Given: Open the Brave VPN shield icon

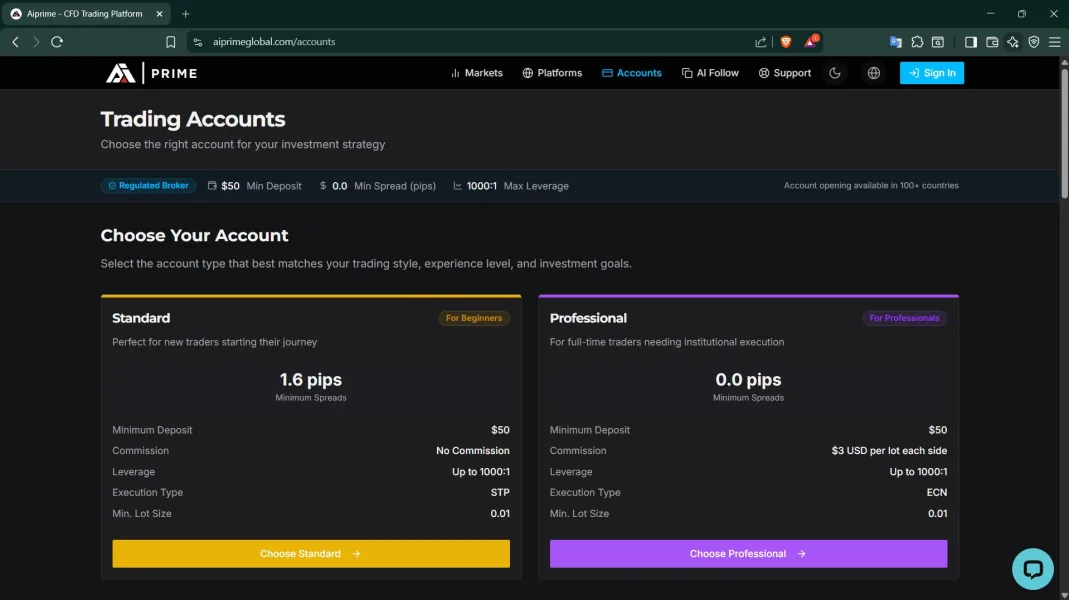Looking at the screenshot, I should (x=1034, y=42).
